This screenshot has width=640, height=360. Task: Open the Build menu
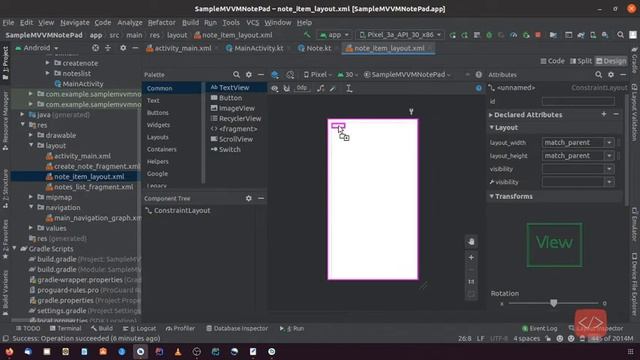(x=190, y=22)
